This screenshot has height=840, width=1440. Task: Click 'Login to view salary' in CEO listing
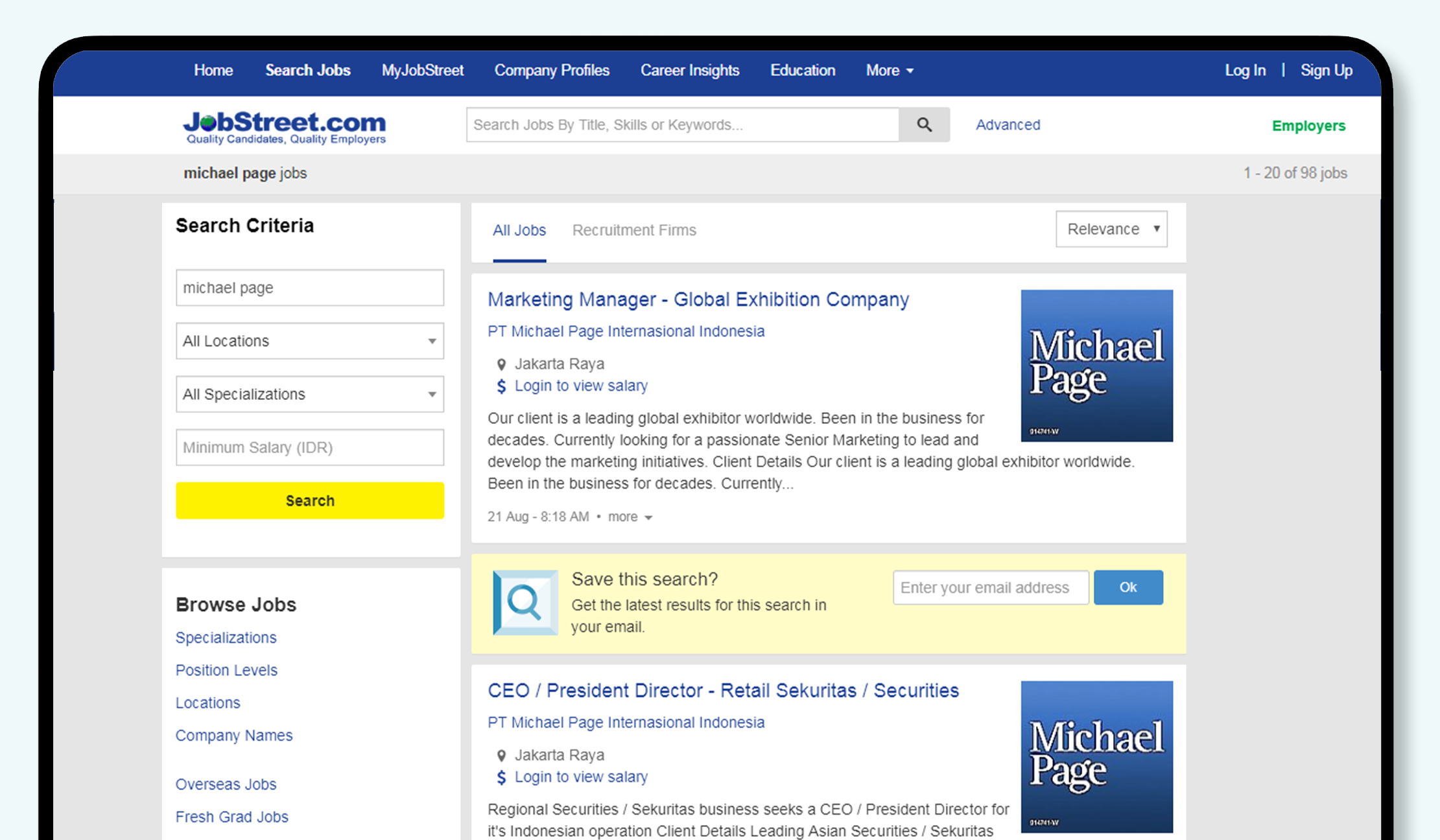(x=581, y=776)
